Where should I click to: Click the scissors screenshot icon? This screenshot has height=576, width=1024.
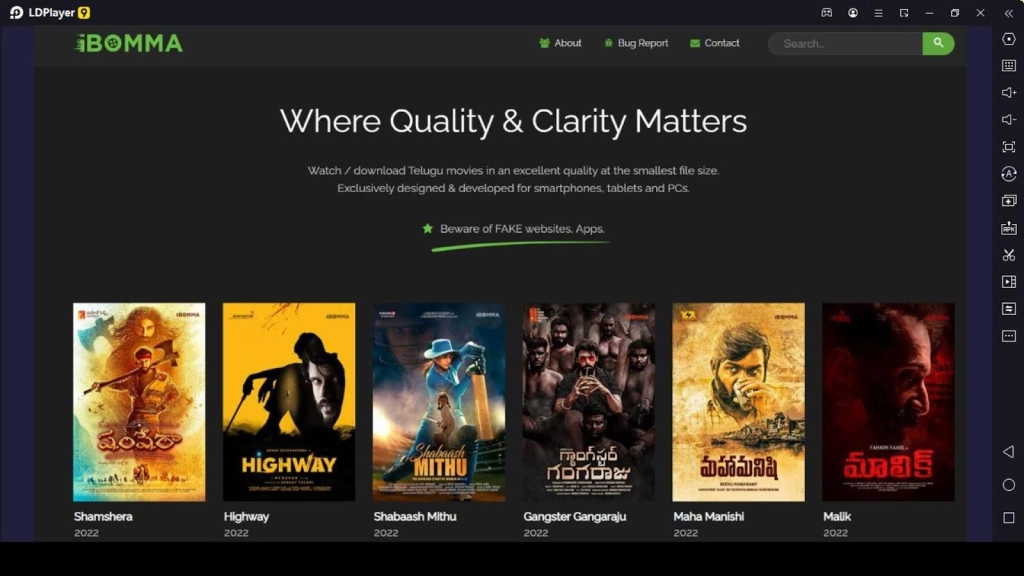click(x=1009, y=255)
